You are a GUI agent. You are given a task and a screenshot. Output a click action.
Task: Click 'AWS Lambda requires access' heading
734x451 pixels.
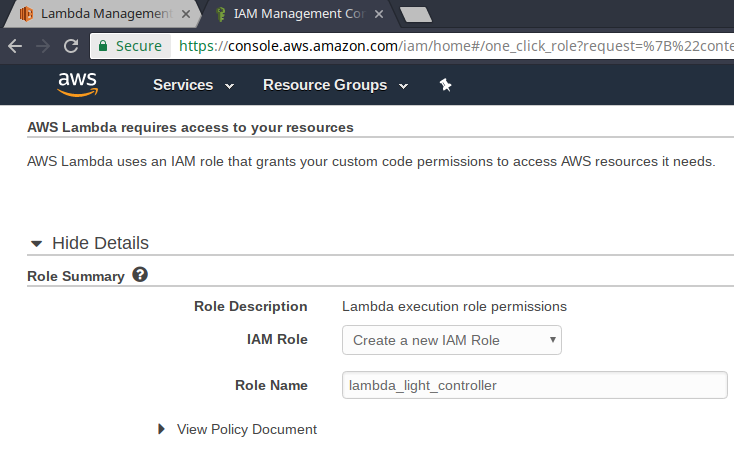tap(190, 127)
